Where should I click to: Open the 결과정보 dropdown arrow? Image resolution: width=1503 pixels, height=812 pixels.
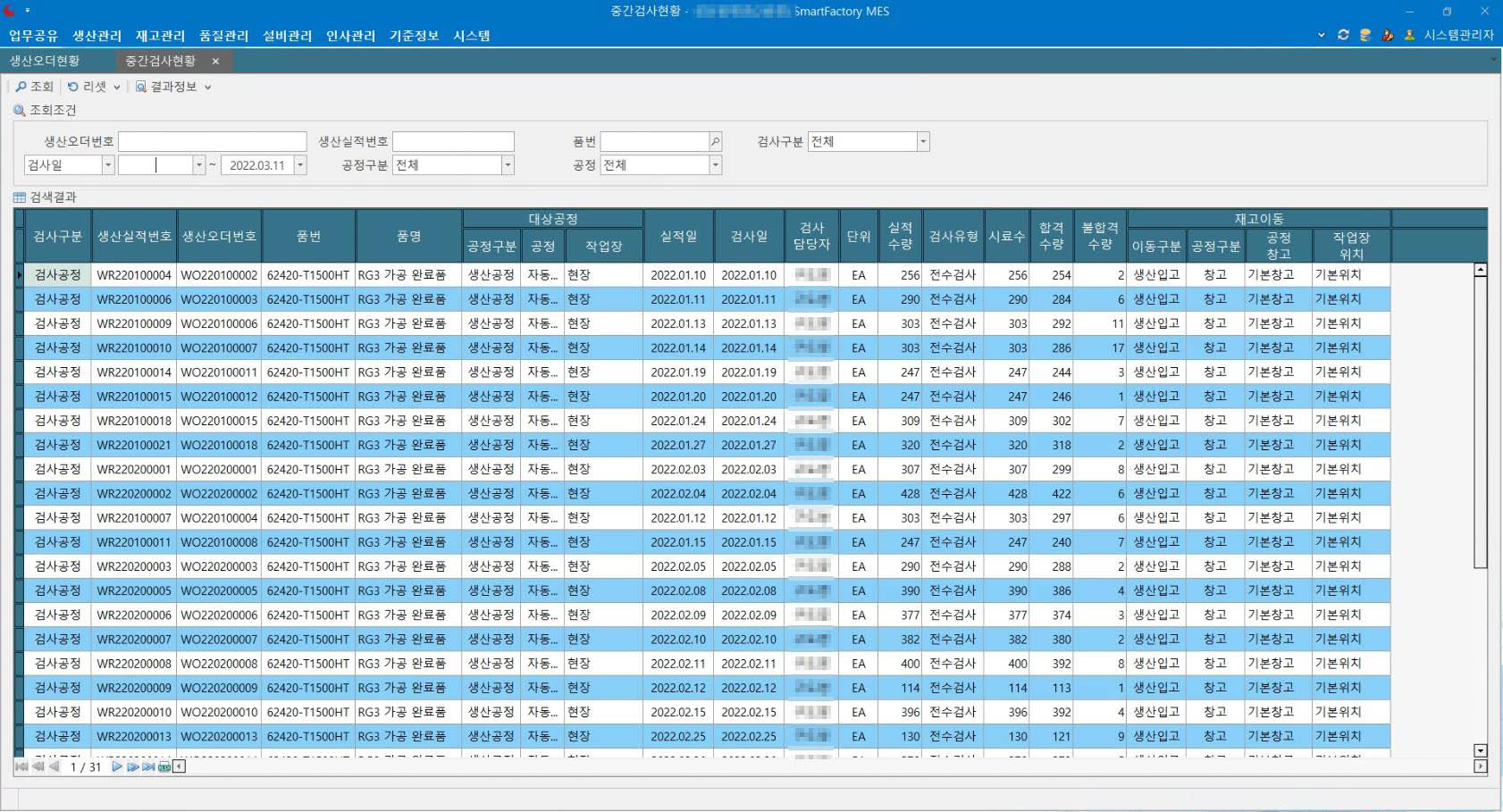pyautogui.click(x=208, y=87)
